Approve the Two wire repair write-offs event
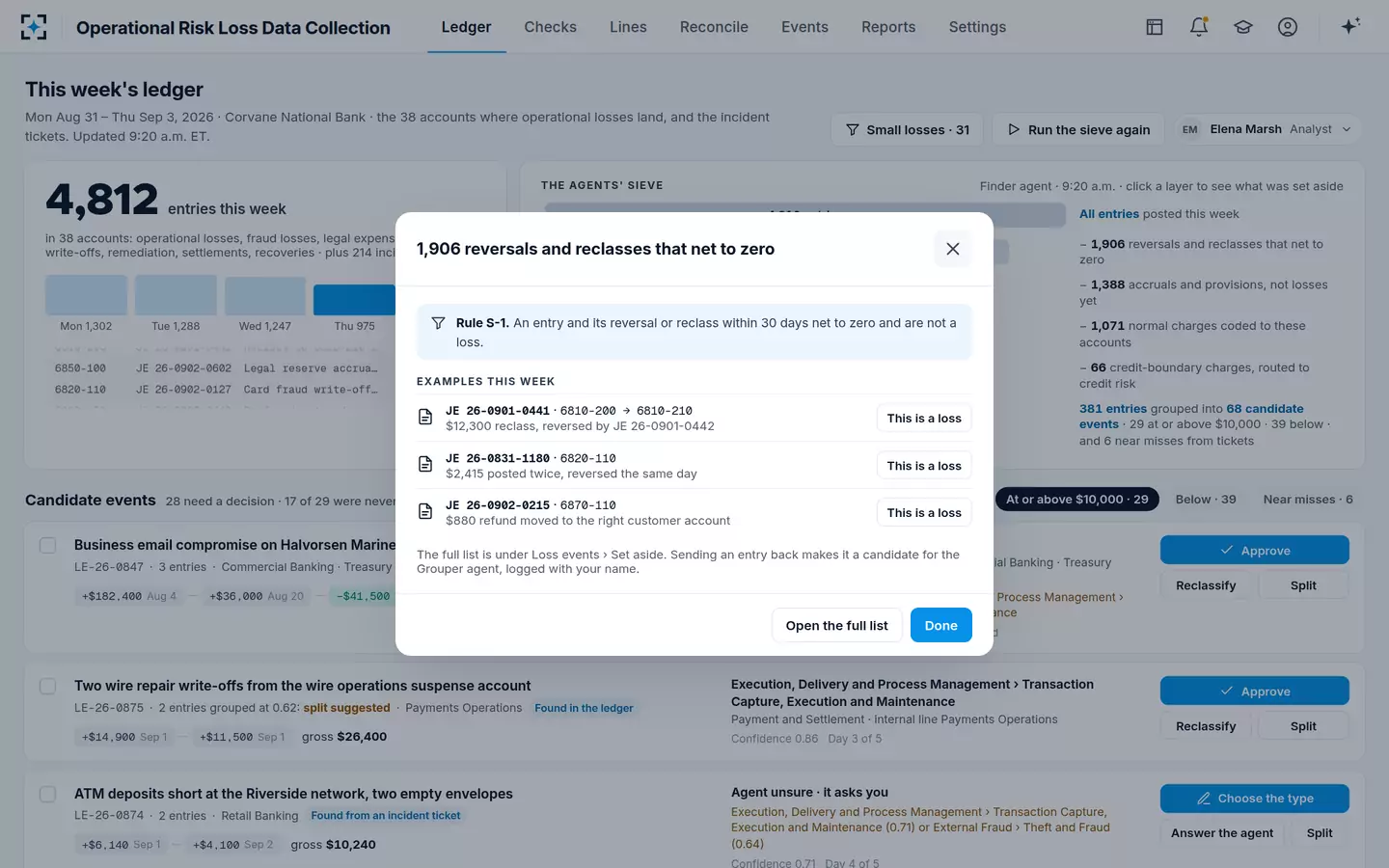The height and width of the screenshot is (868, 1389). pyautogui.click(x=1254, y=691)
